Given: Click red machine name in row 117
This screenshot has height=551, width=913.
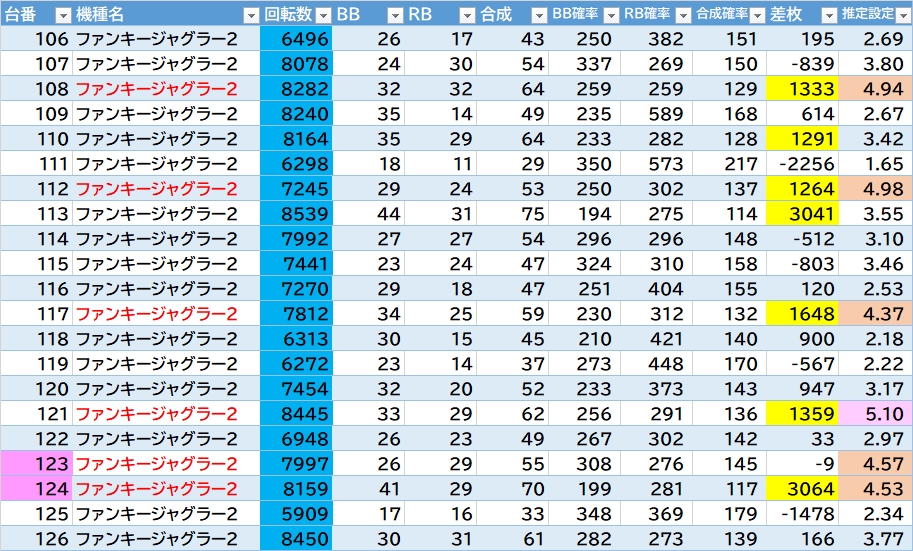Looking at the screenshot, I should 157,314.
